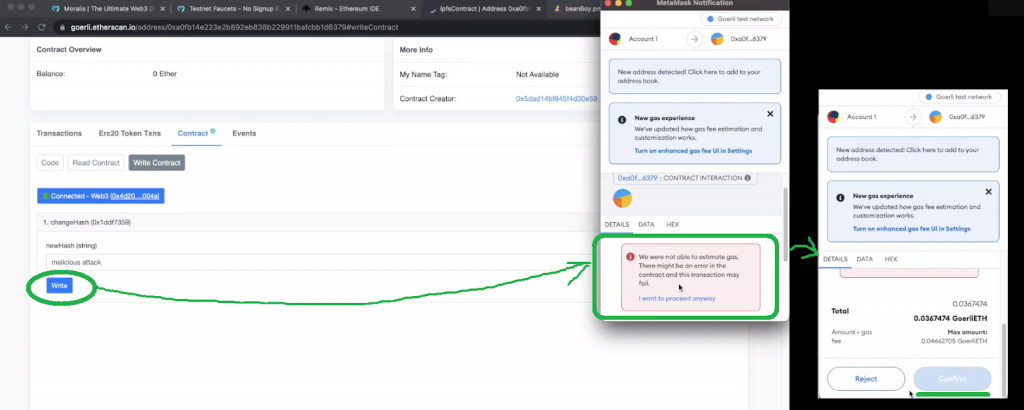Viewport: 1024px width, 410px height.
Task: Click the Not Available name tag text
Action: pos(538,75)
